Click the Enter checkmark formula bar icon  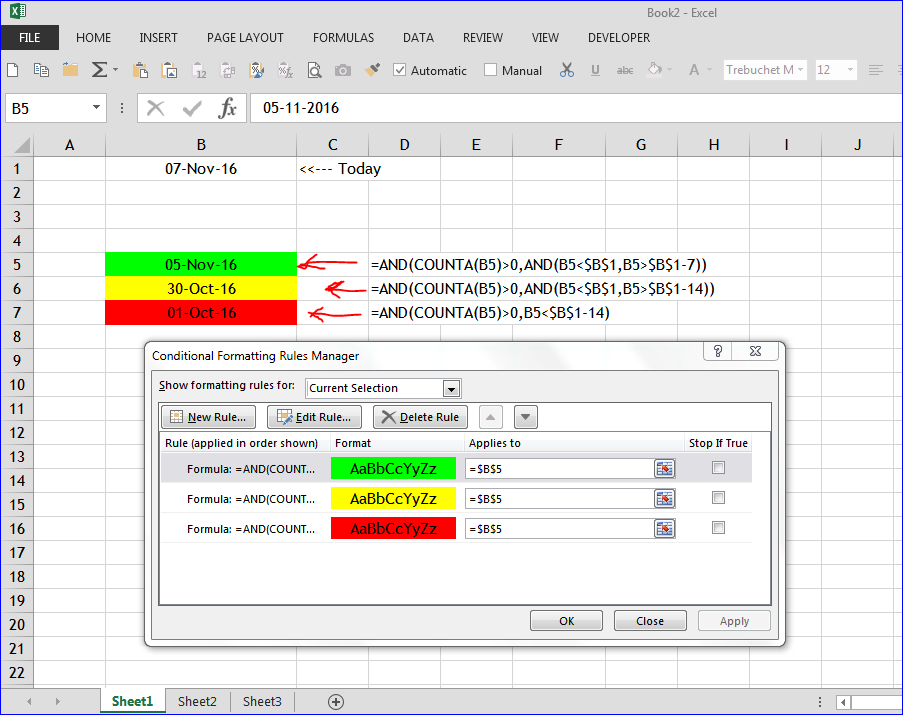pyautogui.click(x=192, y=108)
